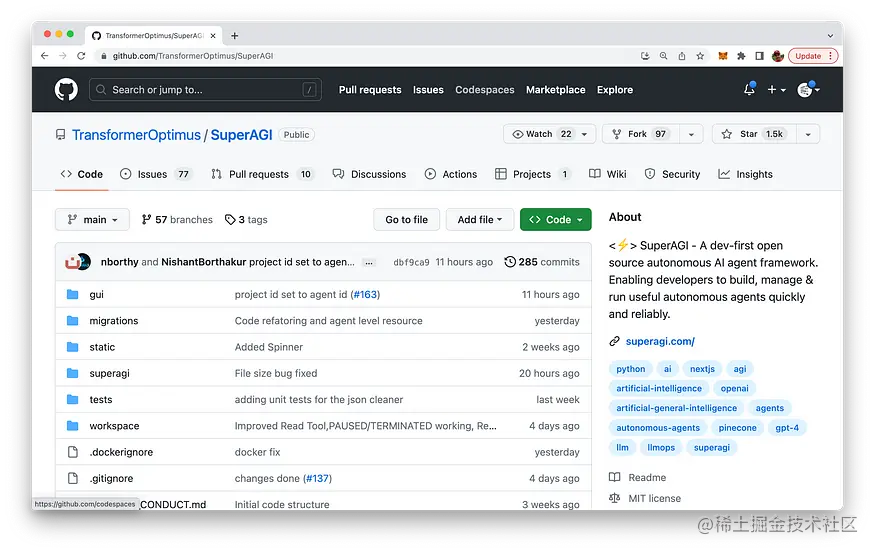Viewport: 875px width, 552px height.
Task: Open the SuperAGI repository name link
Action: pos(241,135)
